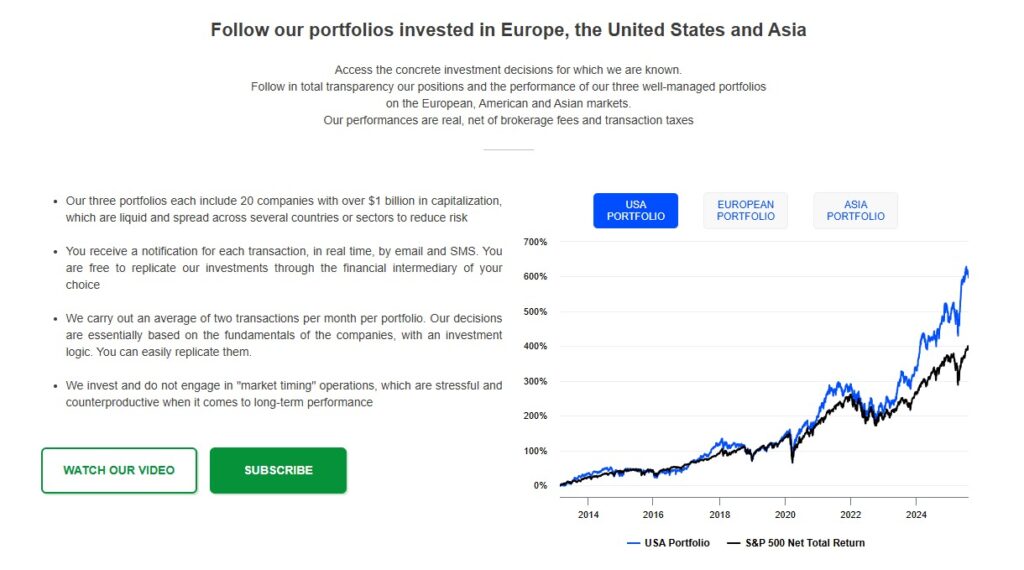Click the 2024 label on the x-axis
This screenshot has width=1024, height=570.
(x=916, y=515)
